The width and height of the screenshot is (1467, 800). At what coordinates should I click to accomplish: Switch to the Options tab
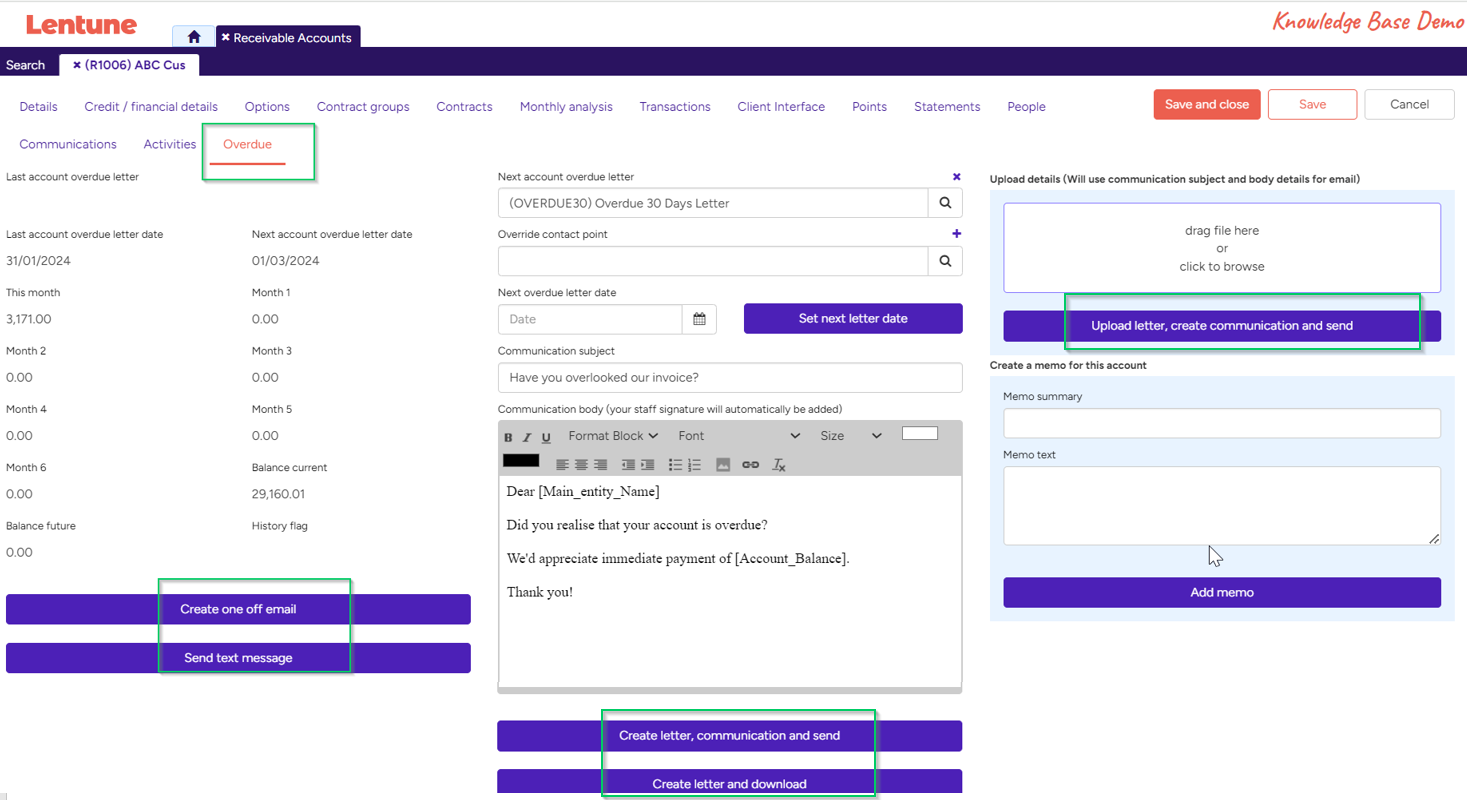[267, 106]
